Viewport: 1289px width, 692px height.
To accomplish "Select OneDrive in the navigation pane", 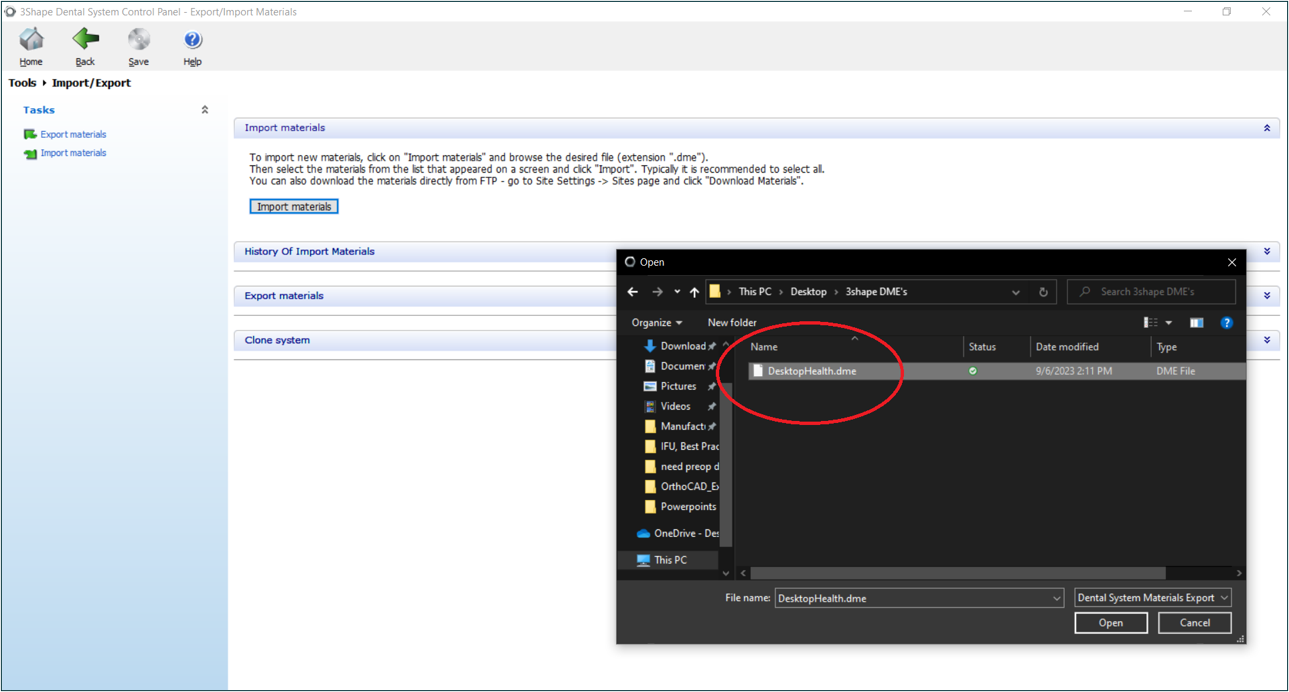I will pos(677,533).
